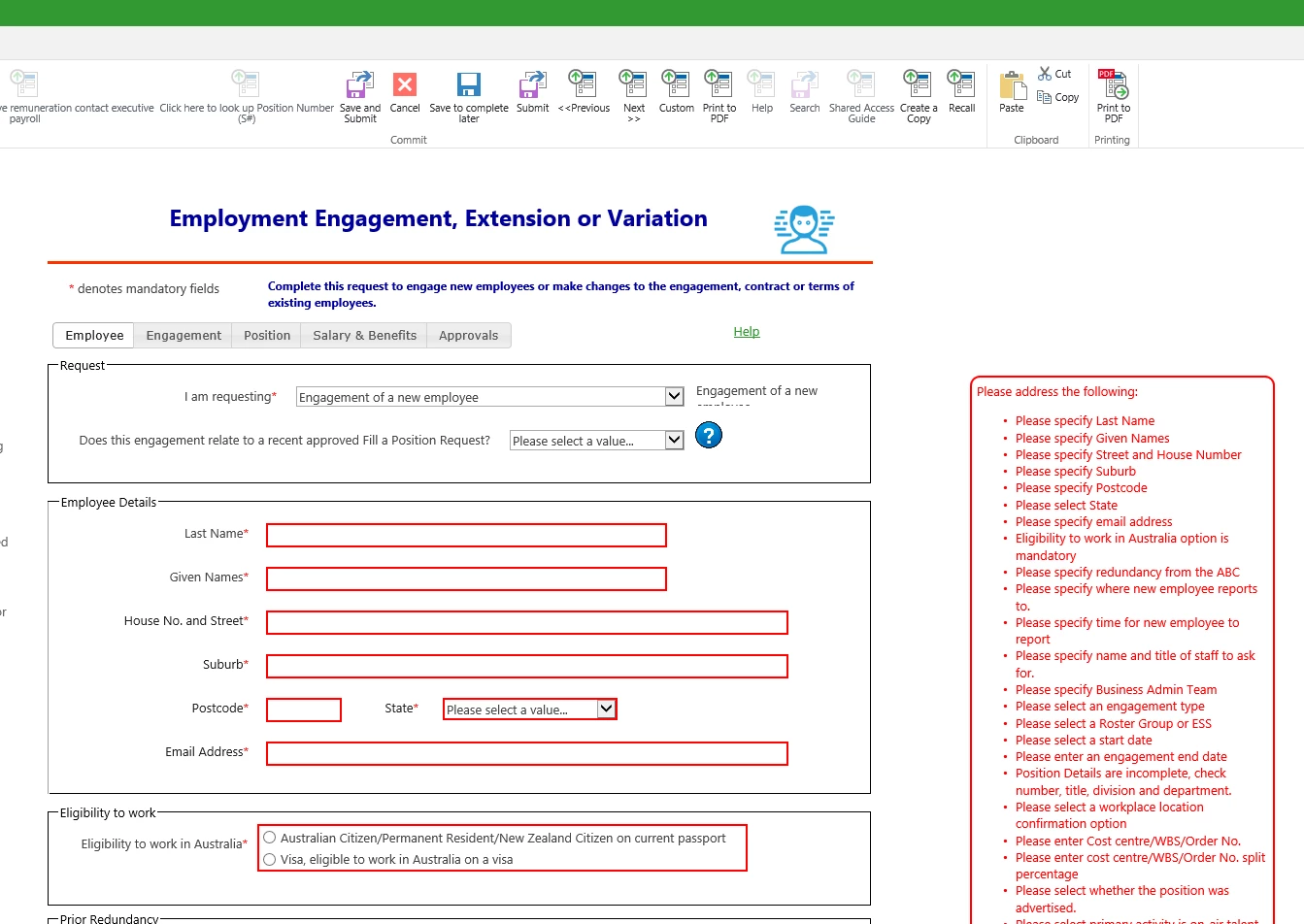Open the Position tab
Viewport: 1304px width, 924px height.
tap(267, 336)
